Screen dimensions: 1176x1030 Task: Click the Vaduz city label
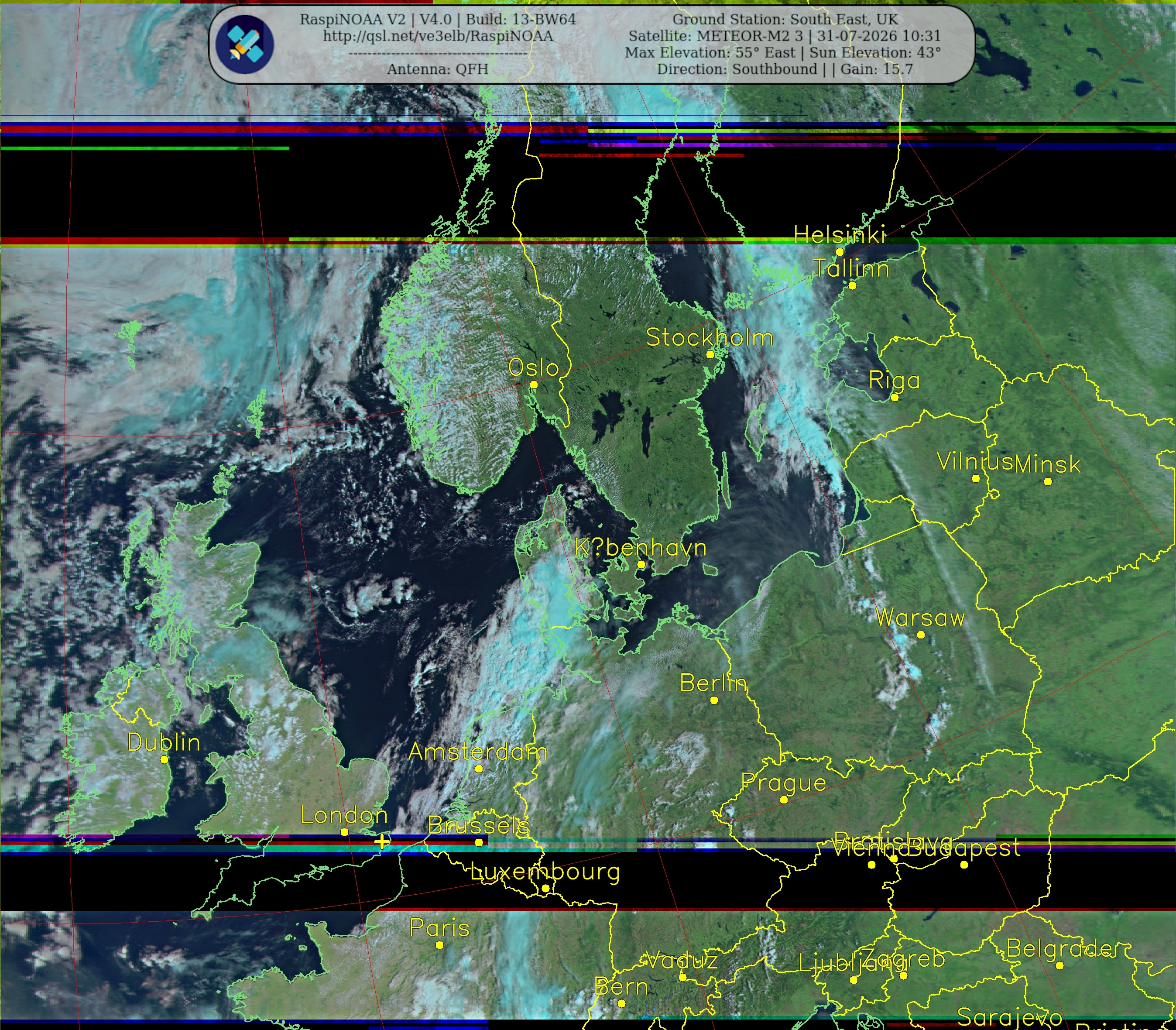coord(682,961)
